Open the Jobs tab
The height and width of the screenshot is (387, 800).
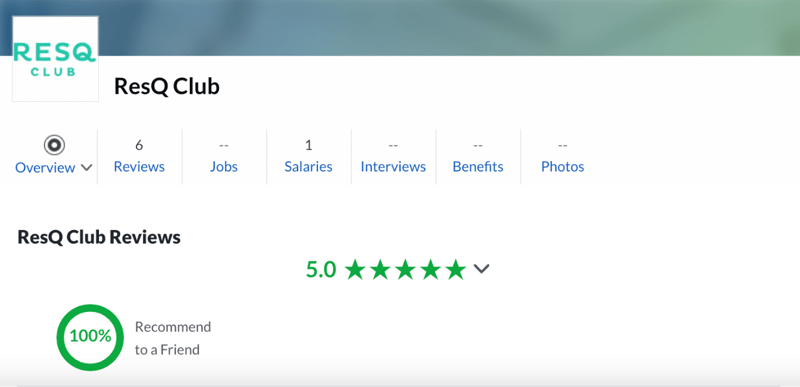click(224, 167)
